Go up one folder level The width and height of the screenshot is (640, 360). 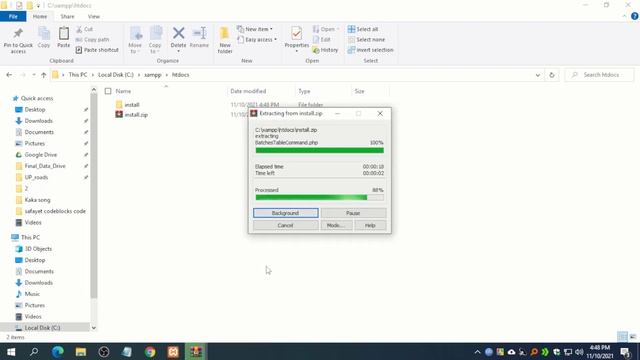(x=43, y=75)
